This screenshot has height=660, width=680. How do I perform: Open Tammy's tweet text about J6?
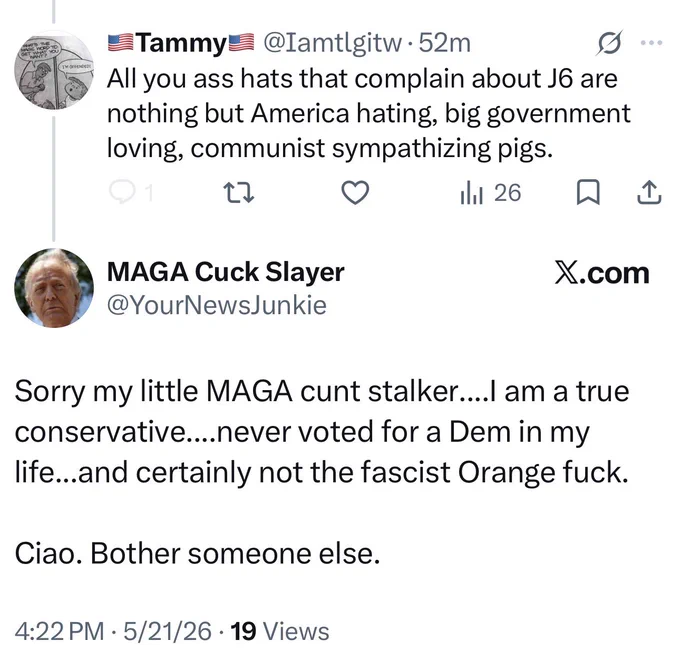pos(369,114)
